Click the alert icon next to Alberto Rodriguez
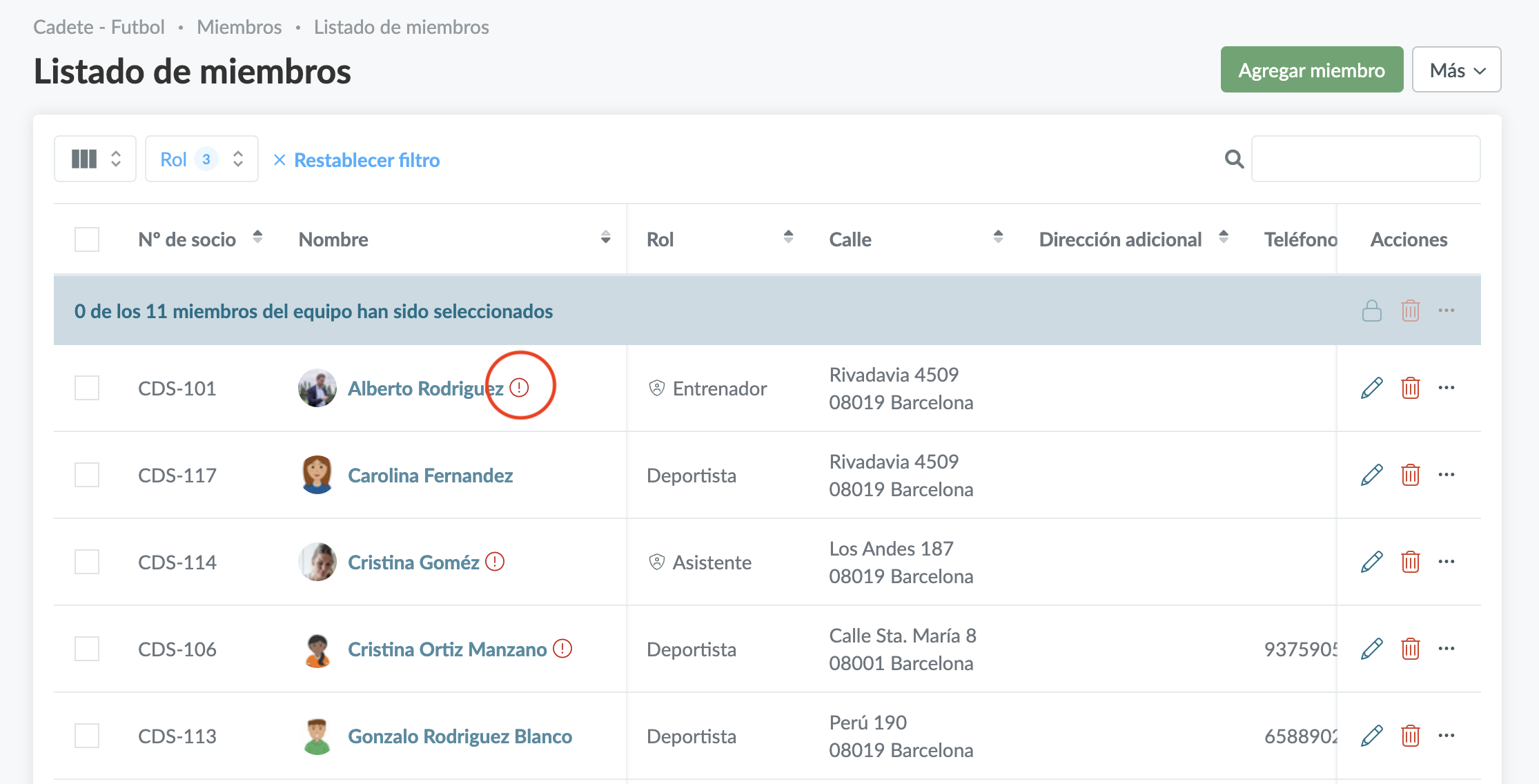The height and width of the screenshot is (784, 1539). [x=519, y=388]
